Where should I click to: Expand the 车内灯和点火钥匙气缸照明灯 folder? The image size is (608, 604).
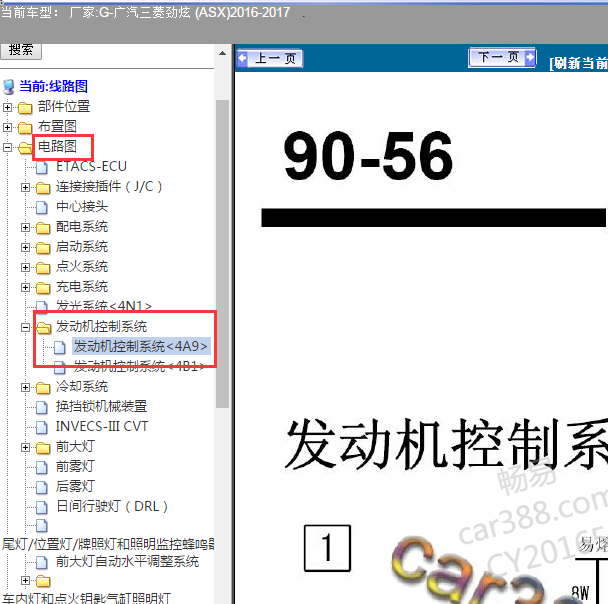click(x=25, y=580)
